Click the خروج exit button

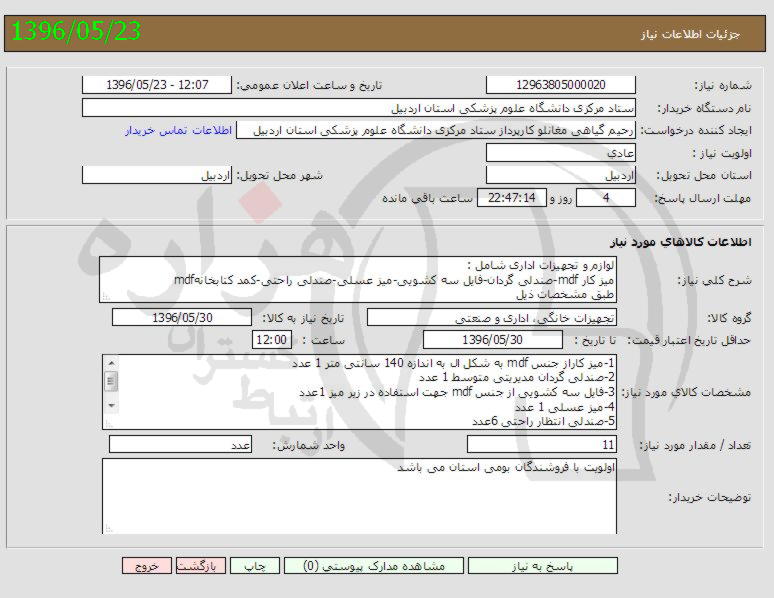(147, 566)
